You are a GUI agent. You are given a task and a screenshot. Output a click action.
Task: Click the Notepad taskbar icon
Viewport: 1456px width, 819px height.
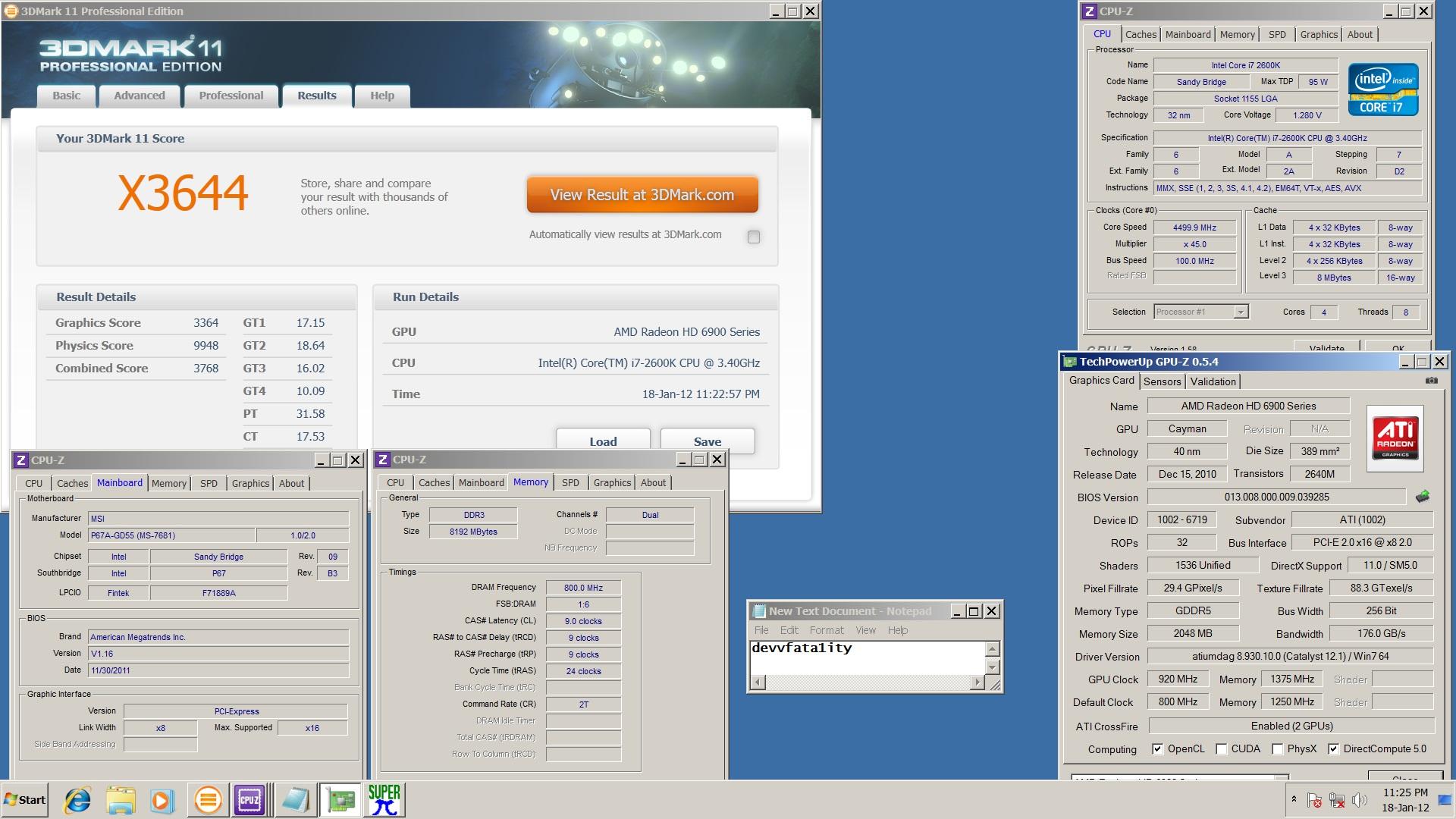click(295, 800)
